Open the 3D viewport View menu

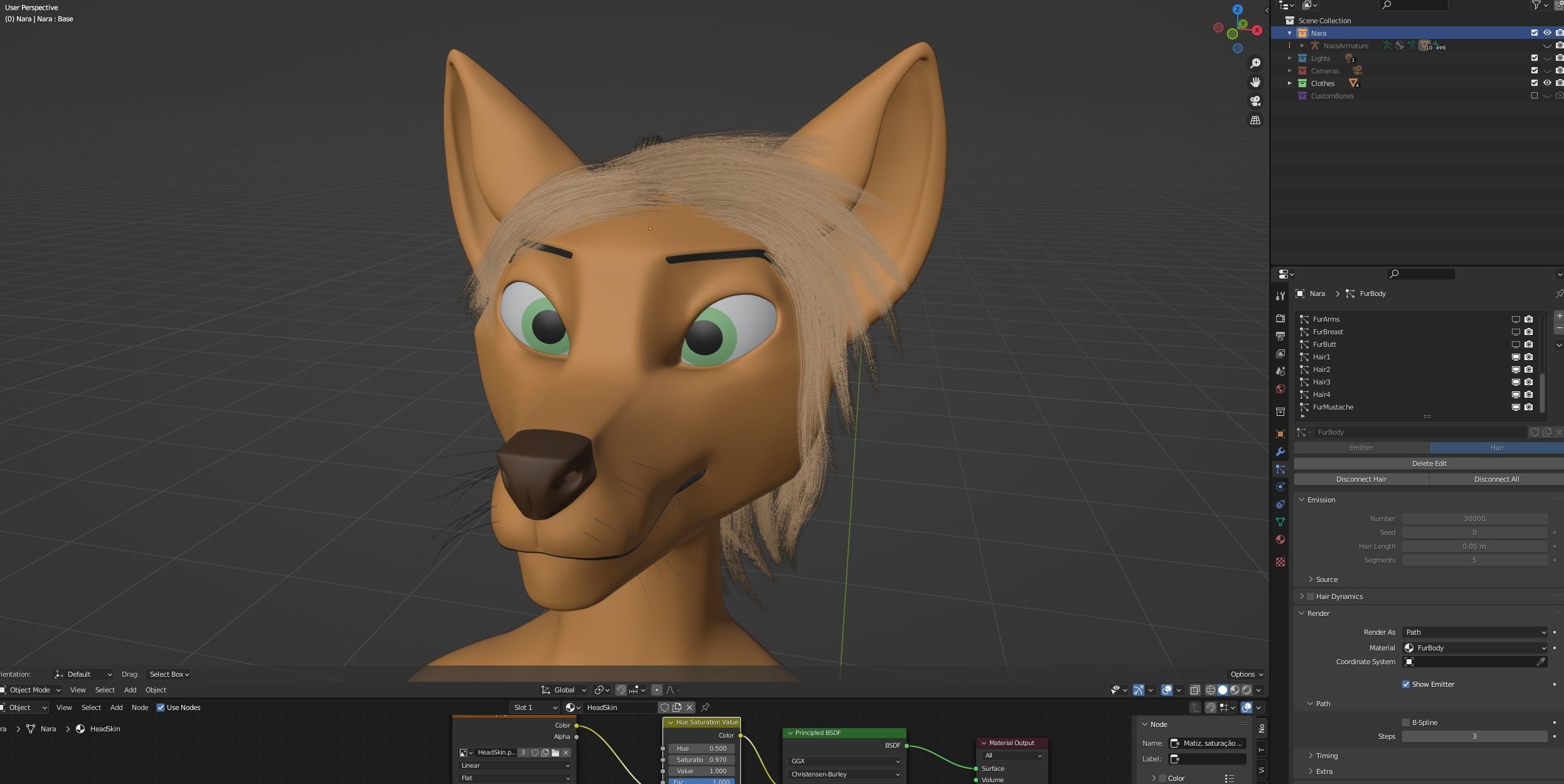pos(78,690)
